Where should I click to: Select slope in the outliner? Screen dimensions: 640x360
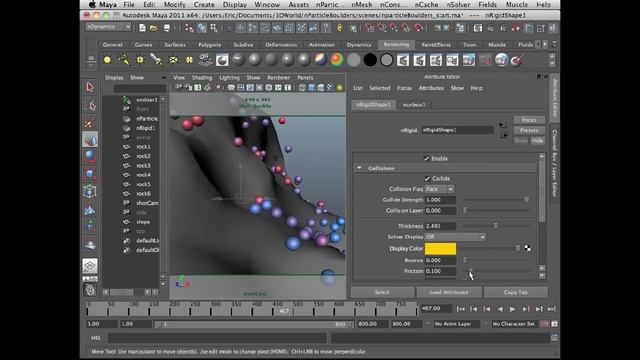[x=143, y=222]
